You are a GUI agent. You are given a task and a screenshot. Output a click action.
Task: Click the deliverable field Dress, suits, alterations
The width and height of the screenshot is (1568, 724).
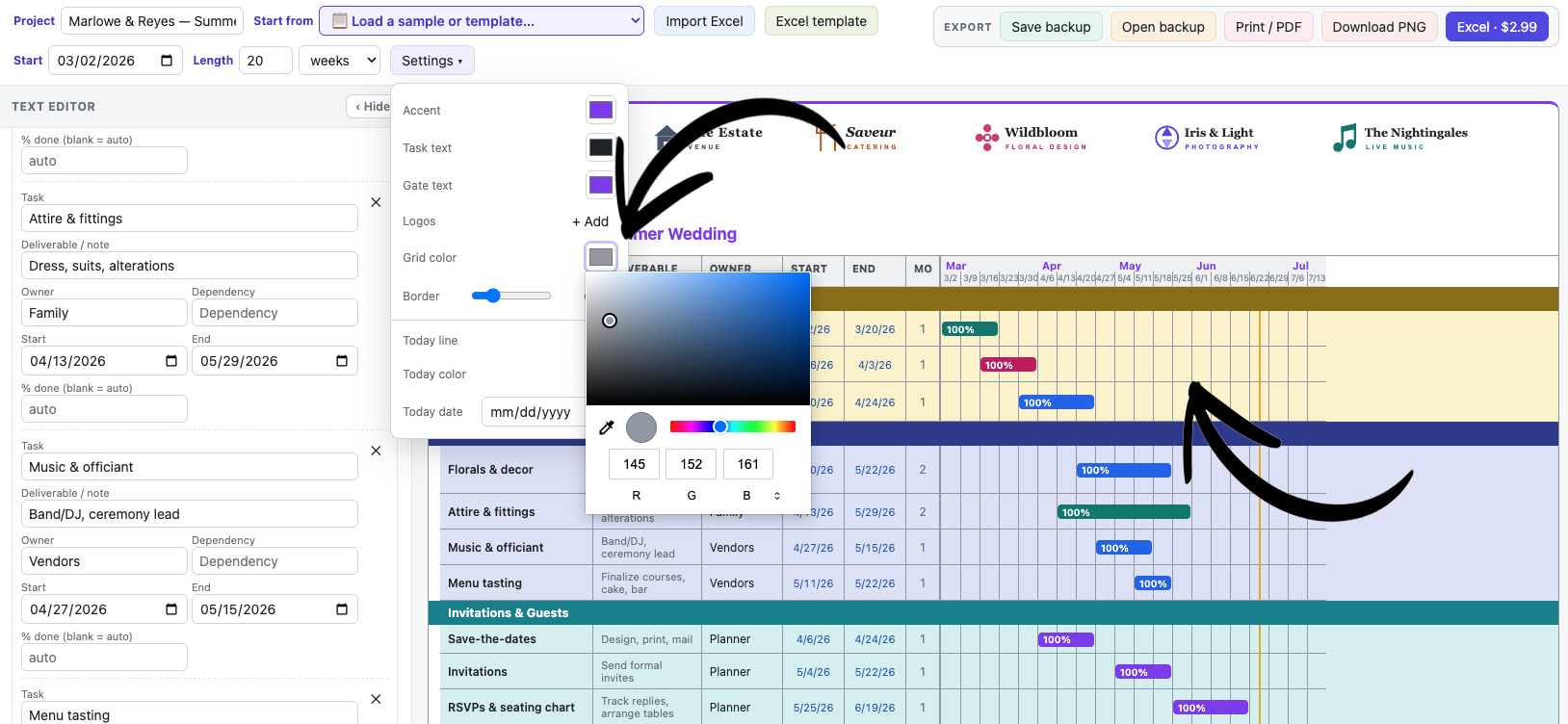(190, 266)
